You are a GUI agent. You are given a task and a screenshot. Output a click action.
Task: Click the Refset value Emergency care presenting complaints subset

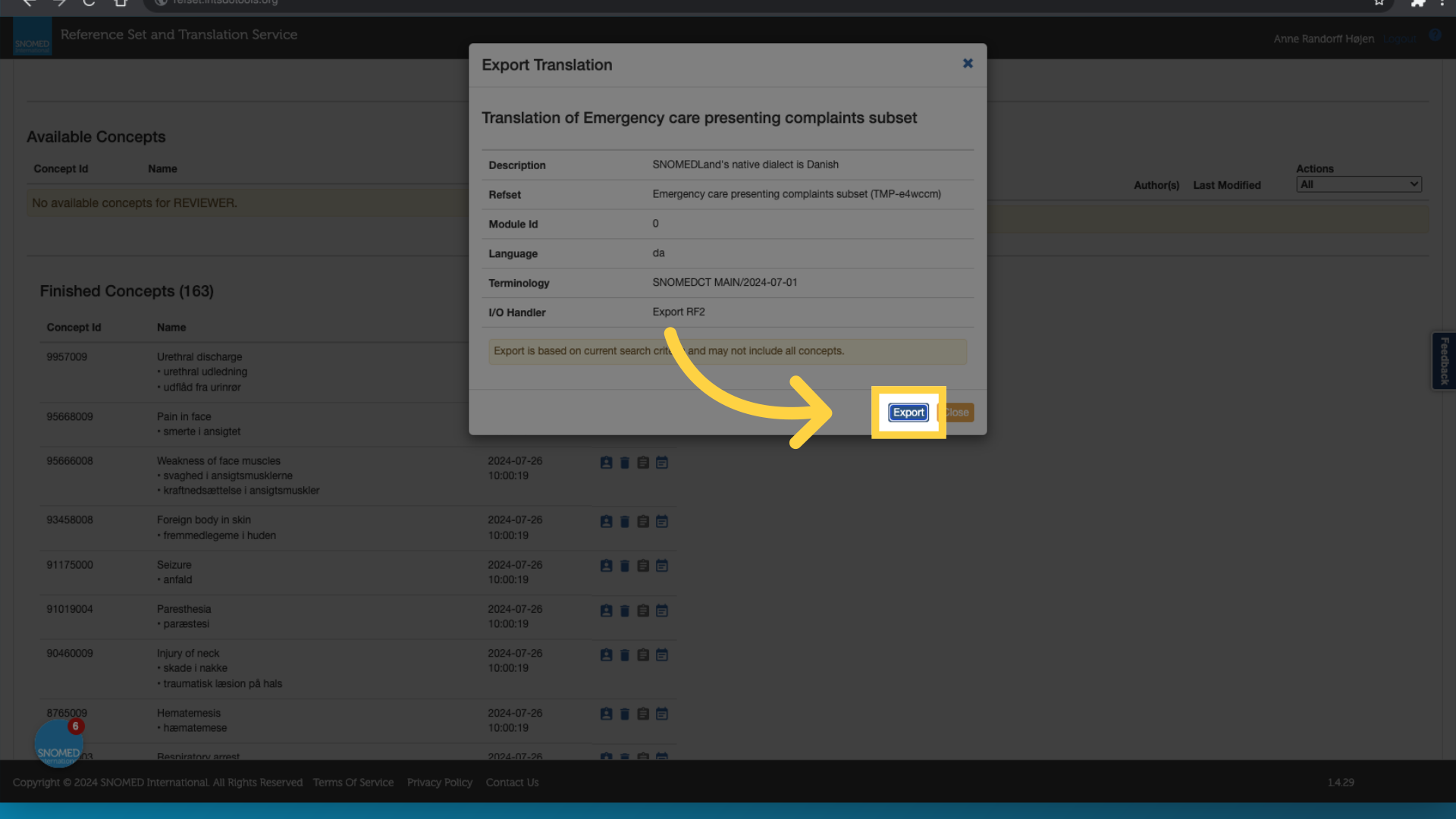[796, 194]
